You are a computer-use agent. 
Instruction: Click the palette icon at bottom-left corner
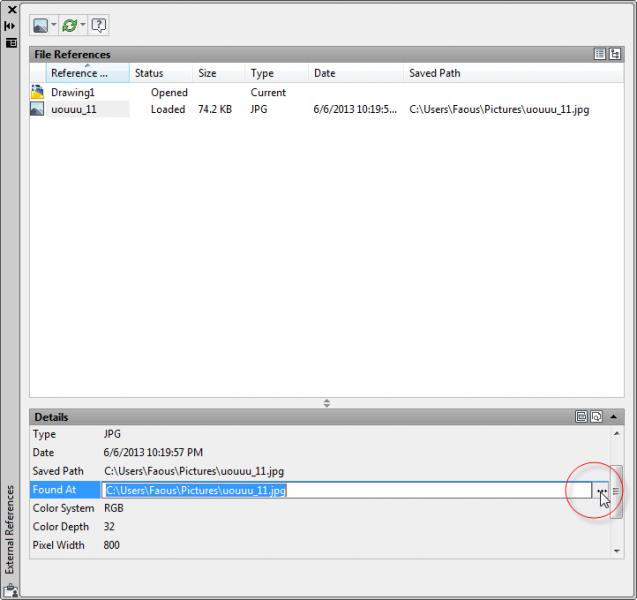[11, 590]
